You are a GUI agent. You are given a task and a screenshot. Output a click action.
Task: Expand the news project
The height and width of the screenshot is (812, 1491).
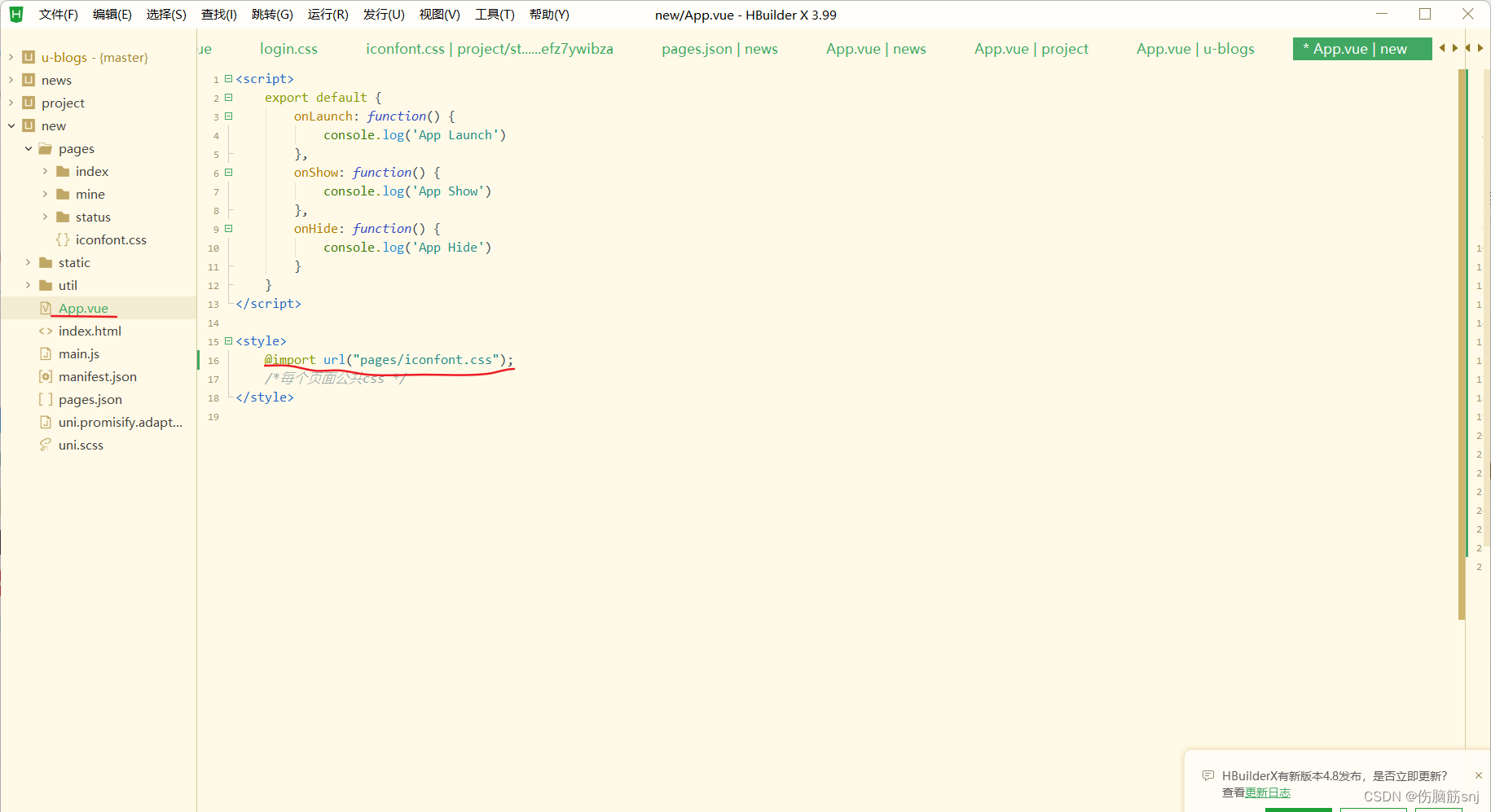[11, 80]
